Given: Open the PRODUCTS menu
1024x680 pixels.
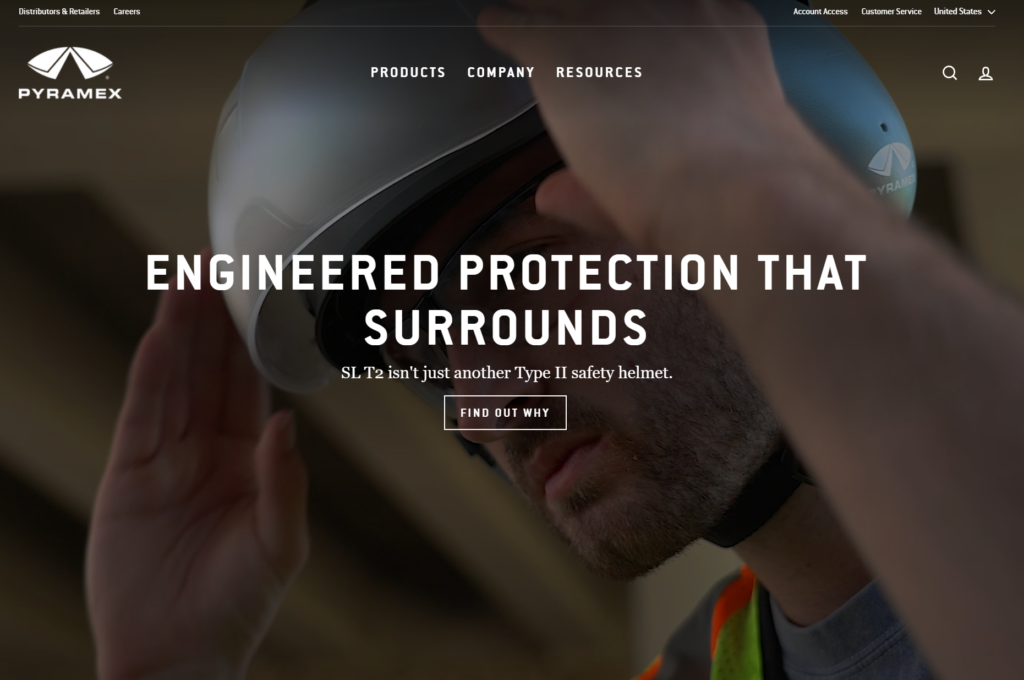Looking at the screenshot, I should pos(408,73).
